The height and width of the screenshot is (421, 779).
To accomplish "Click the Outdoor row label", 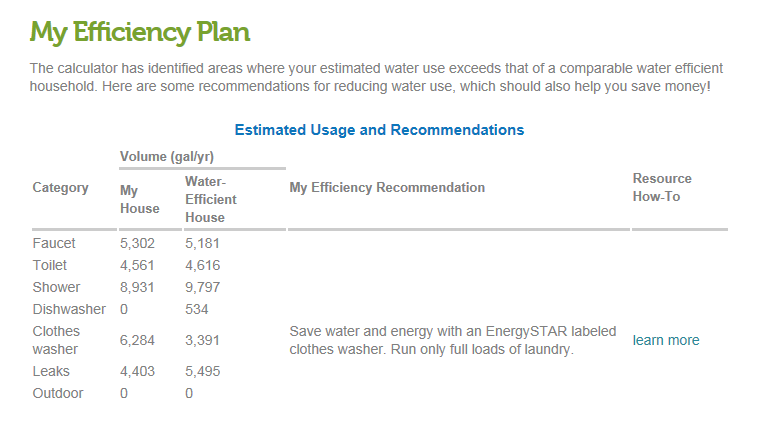I will tap(58, 394).
